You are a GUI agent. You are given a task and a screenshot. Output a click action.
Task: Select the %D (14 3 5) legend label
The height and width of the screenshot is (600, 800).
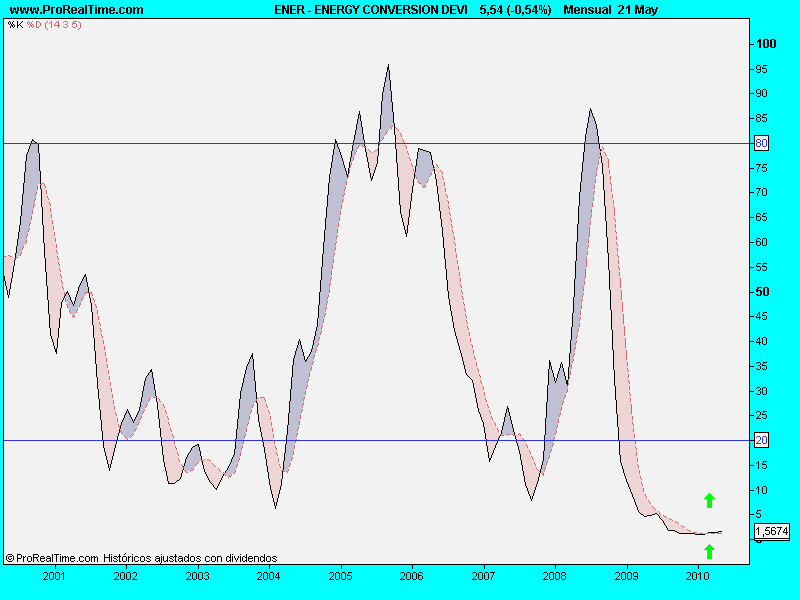click(x=54, y=24)
